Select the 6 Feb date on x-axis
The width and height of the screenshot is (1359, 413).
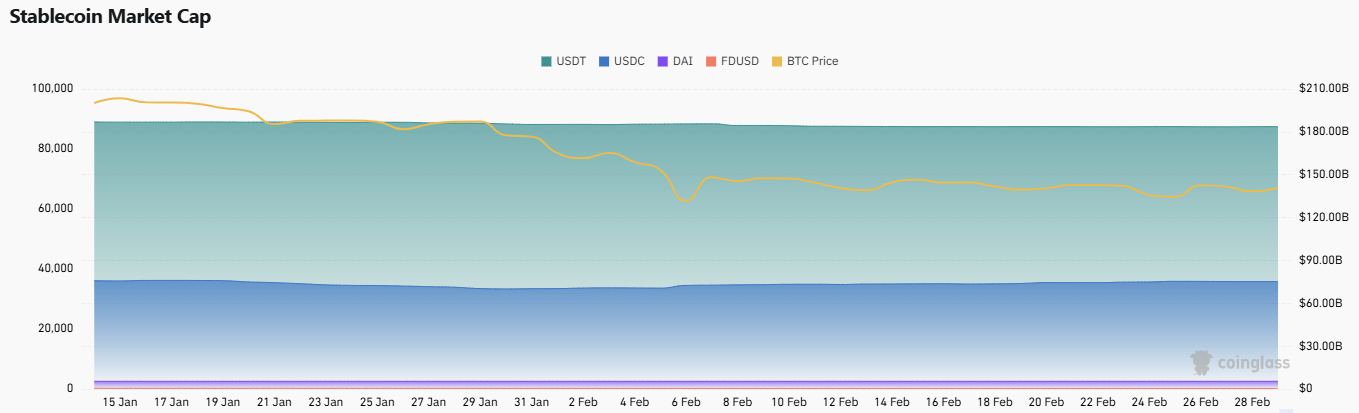pyautogui.click(x=686, y=402)
